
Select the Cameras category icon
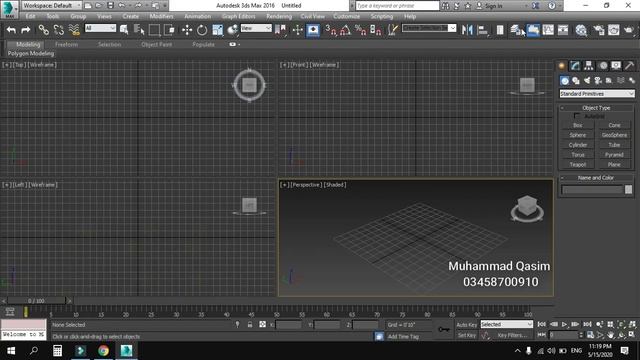(598, 80)
